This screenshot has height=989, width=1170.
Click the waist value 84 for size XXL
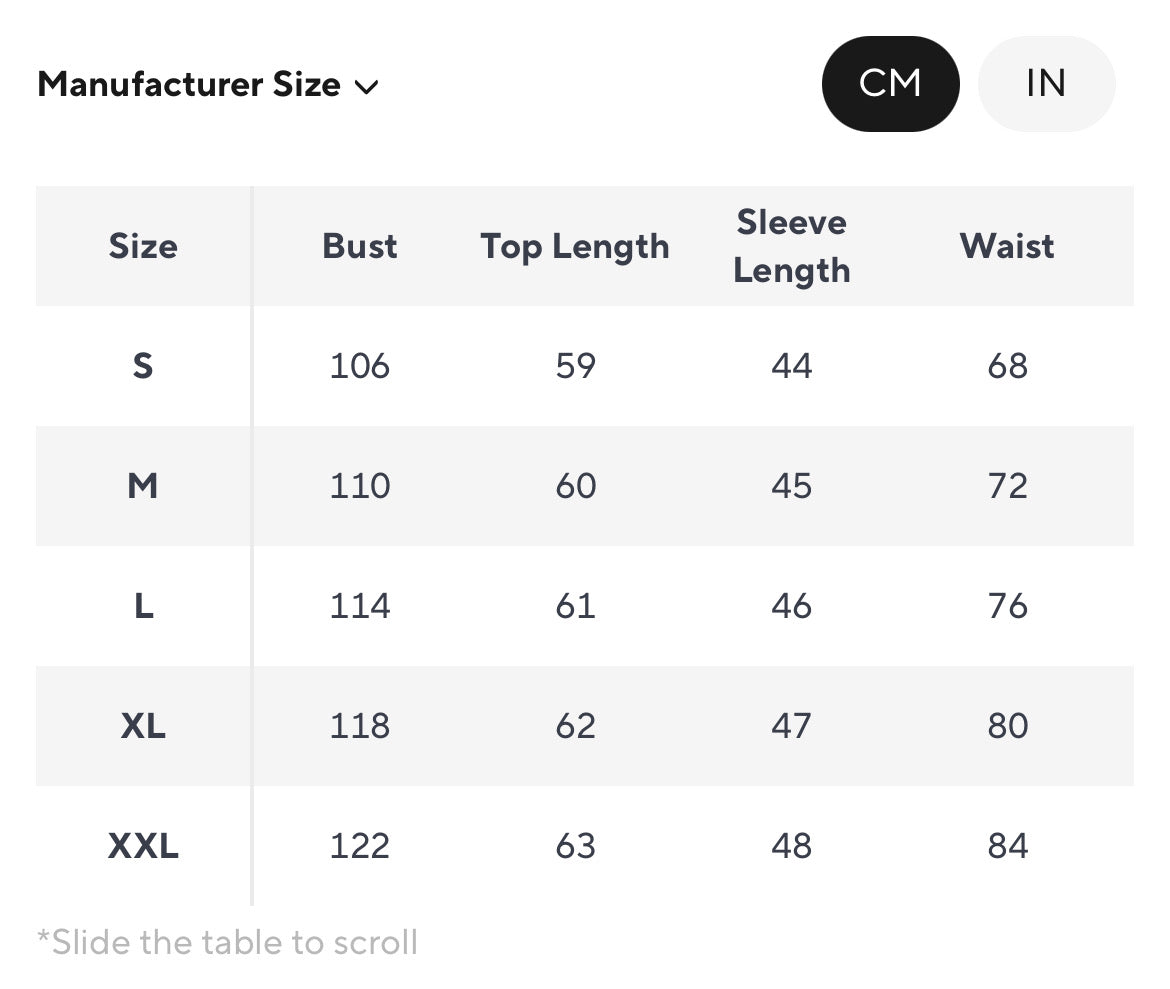(x=1007, y=846)
